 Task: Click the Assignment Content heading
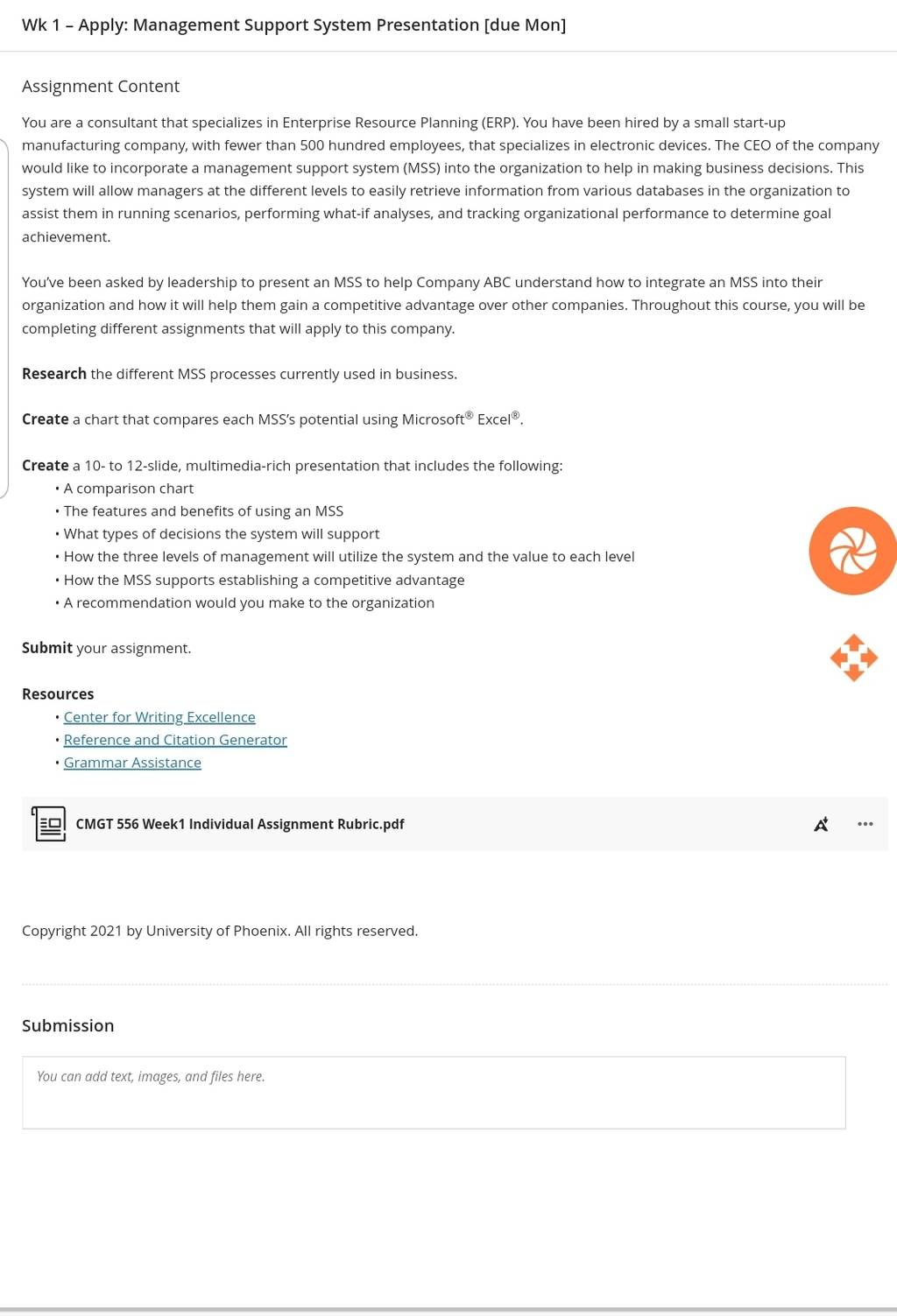(x=101, y=86)
